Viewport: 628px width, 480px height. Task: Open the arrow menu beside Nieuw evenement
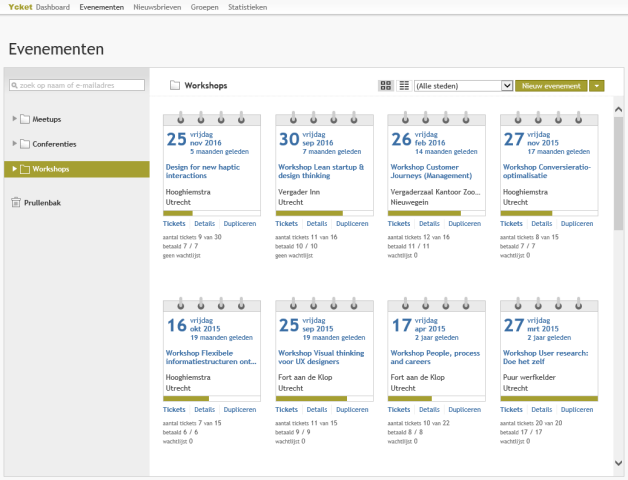(x=597, y=86)
